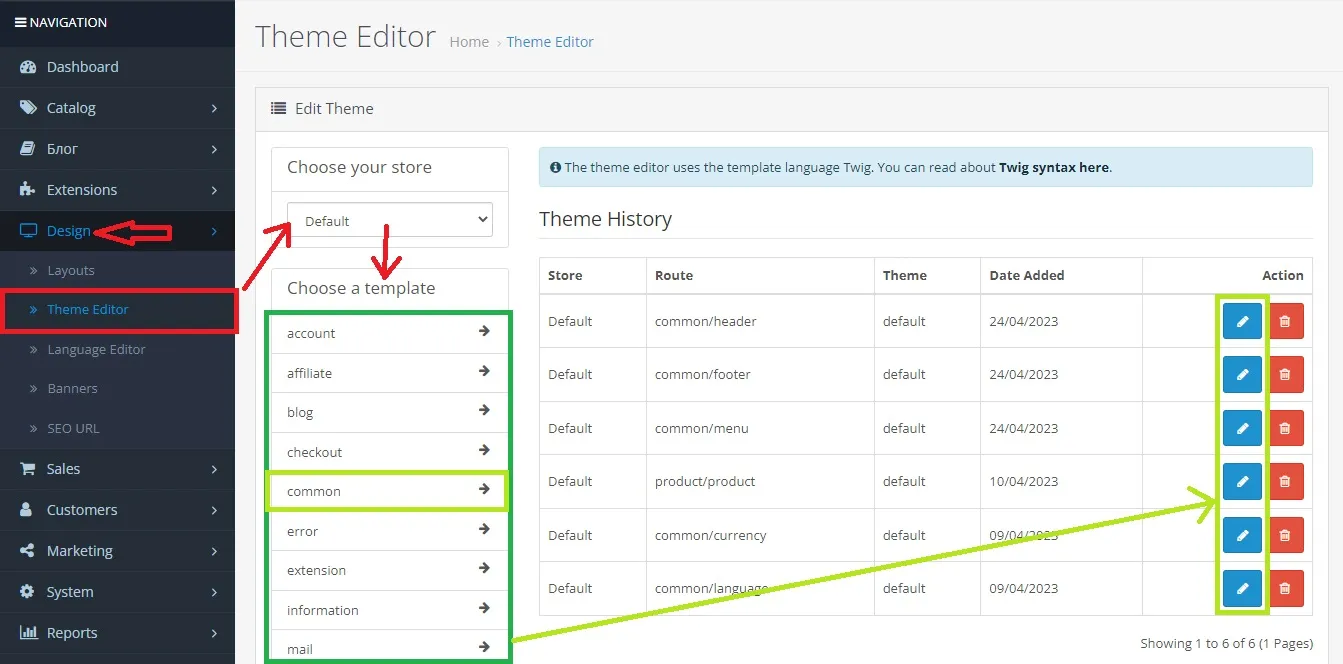This screenshot has width=1343, height=664.
Task: Click the trash icon for product/product
Action: 1285,482
